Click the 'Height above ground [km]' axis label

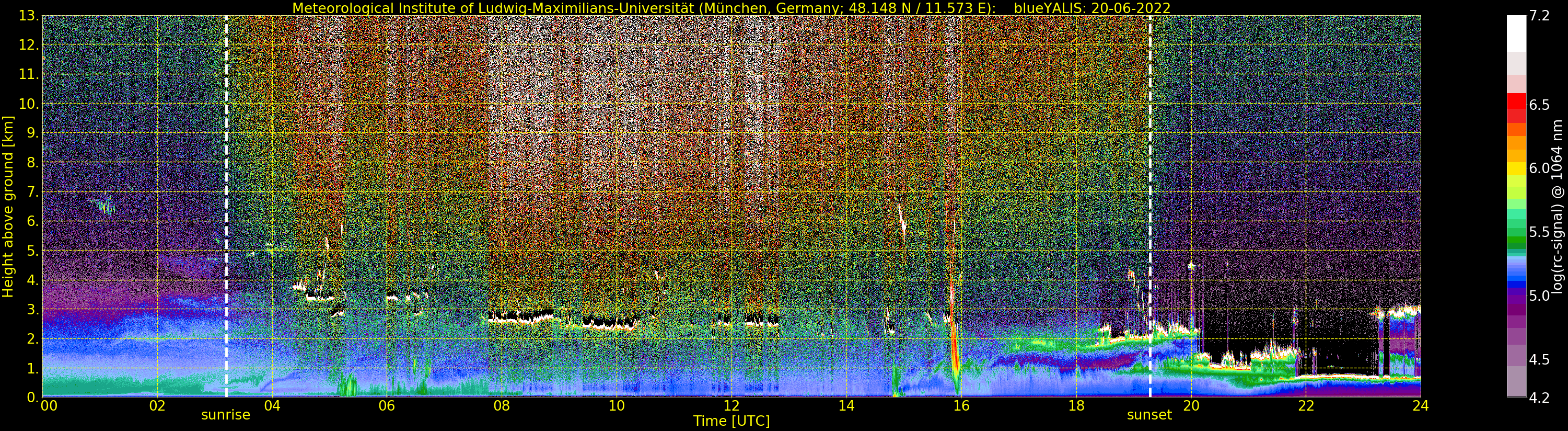[8, 207]
